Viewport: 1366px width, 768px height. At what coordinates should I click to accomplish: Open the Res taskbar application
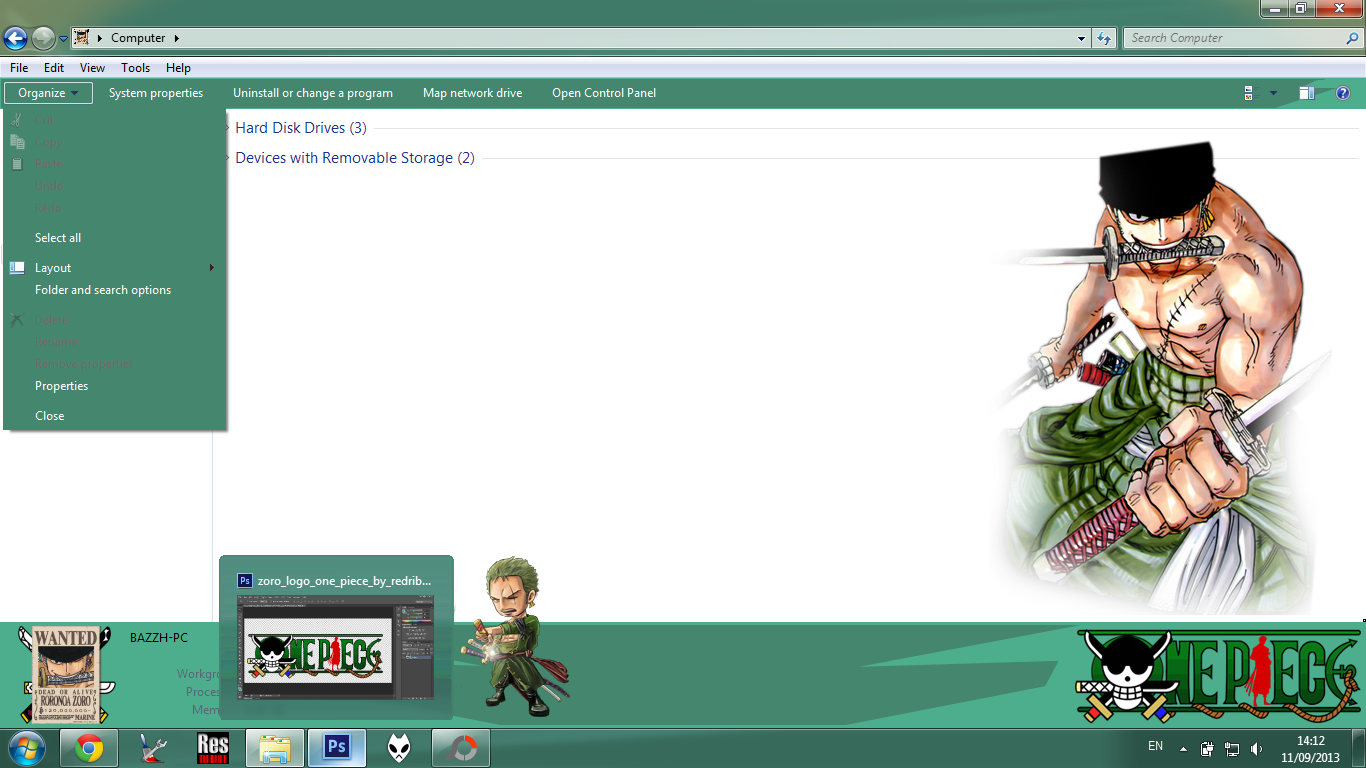pyautogui.click(x=213, y=748)
